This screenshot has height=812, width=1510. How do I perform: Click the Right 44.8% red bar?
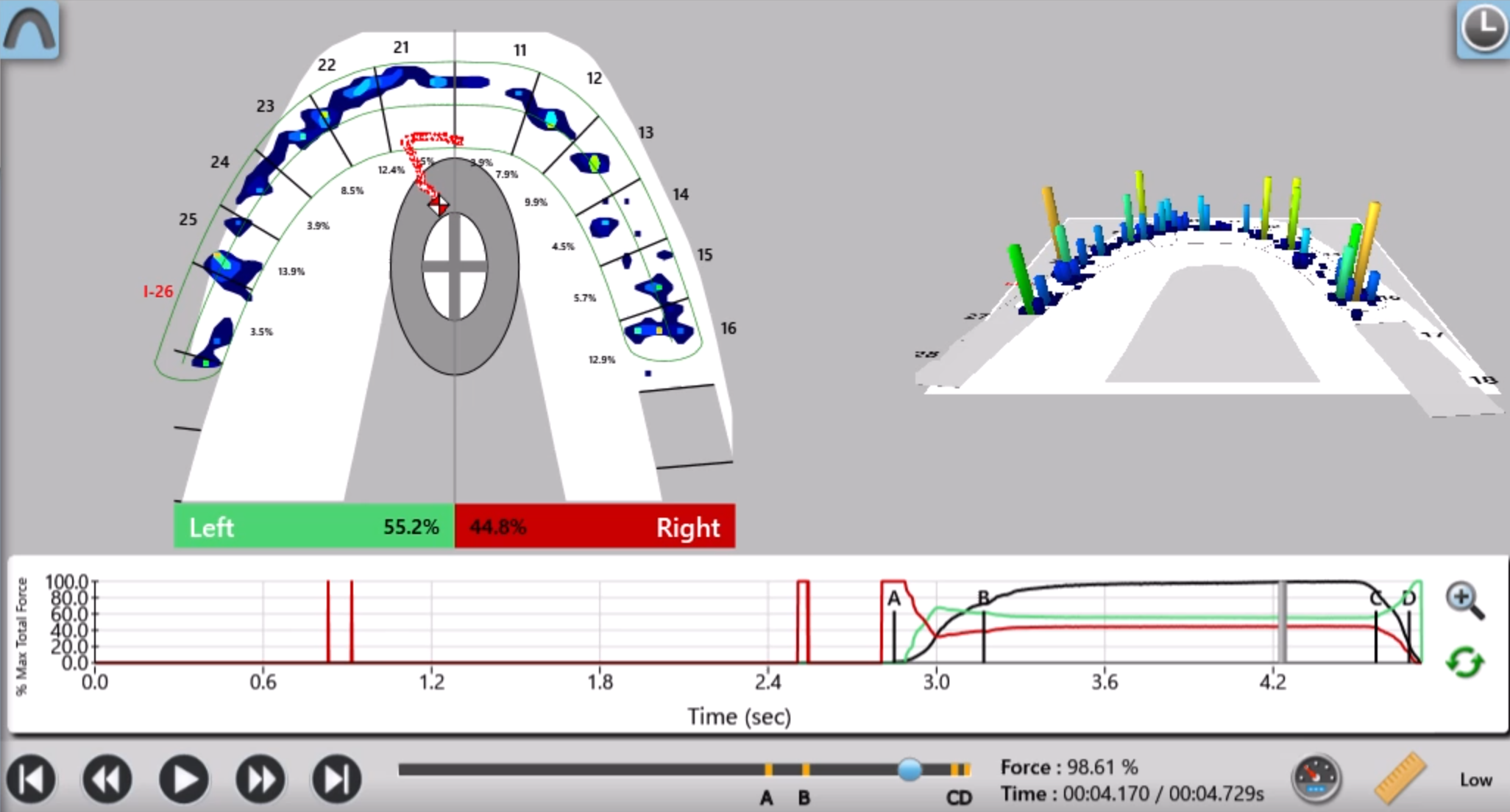coord(595,527)
